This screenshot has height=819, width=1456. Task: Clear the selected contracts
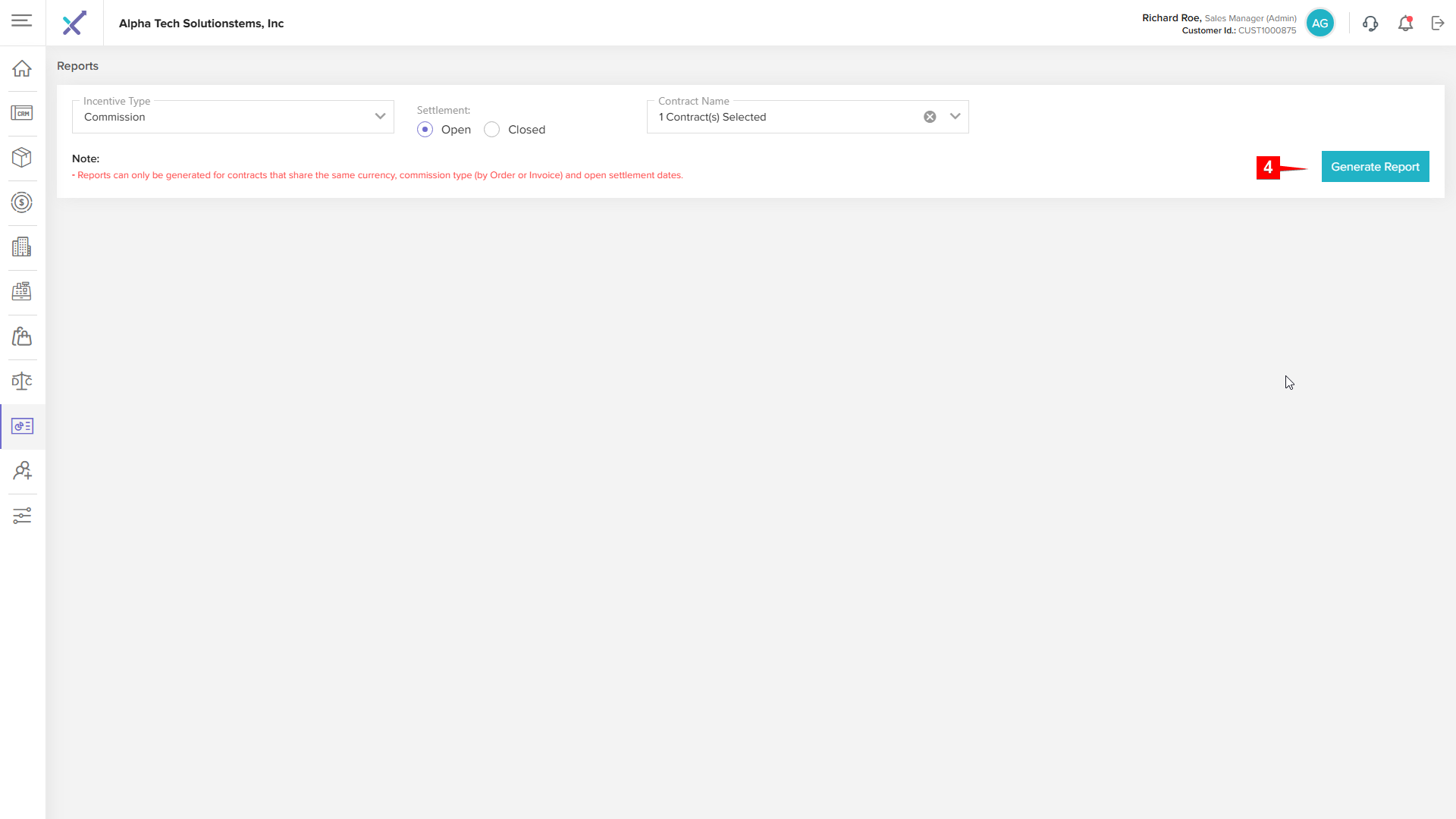pos(930,117)
